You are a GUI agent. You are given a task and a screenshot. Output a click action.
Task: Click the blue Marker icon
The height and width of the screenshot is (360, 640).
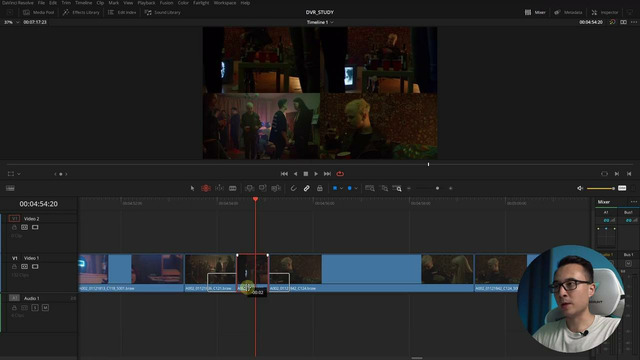[x=349, y=188]
